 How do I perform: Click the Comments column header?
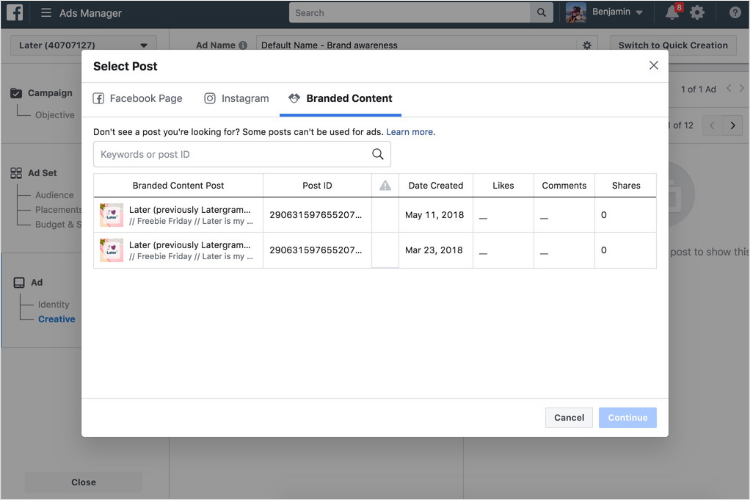[x=564, y=186]
